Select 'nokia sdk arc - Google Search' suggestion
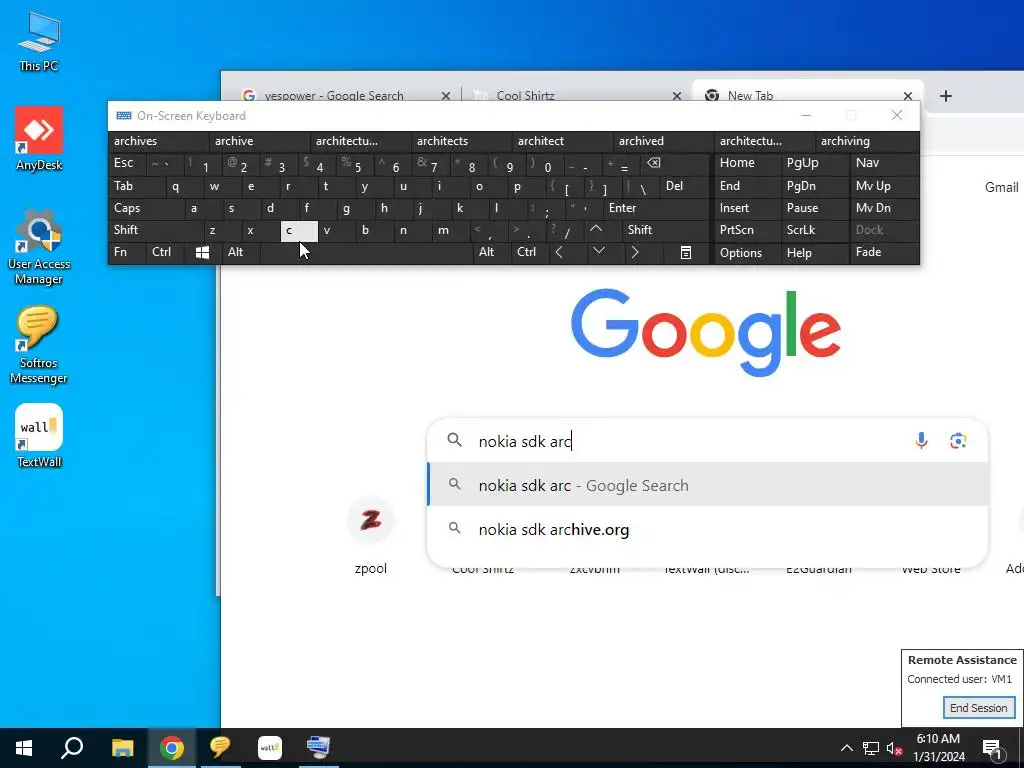The width and height of the screenshot is (1024, 768). coord(707,485)
